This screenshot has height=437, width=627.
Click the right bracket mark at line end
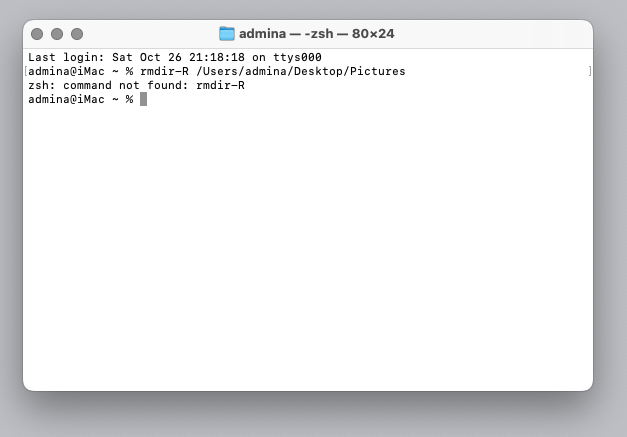[590, 72]
